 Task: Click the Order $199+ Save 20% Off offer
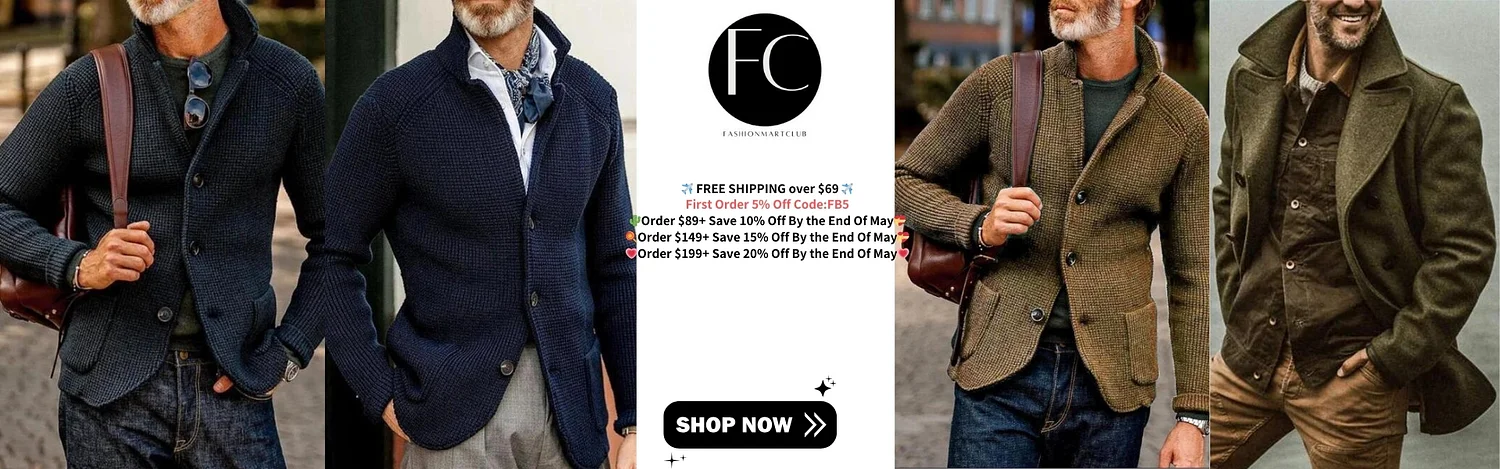[767, 253]
